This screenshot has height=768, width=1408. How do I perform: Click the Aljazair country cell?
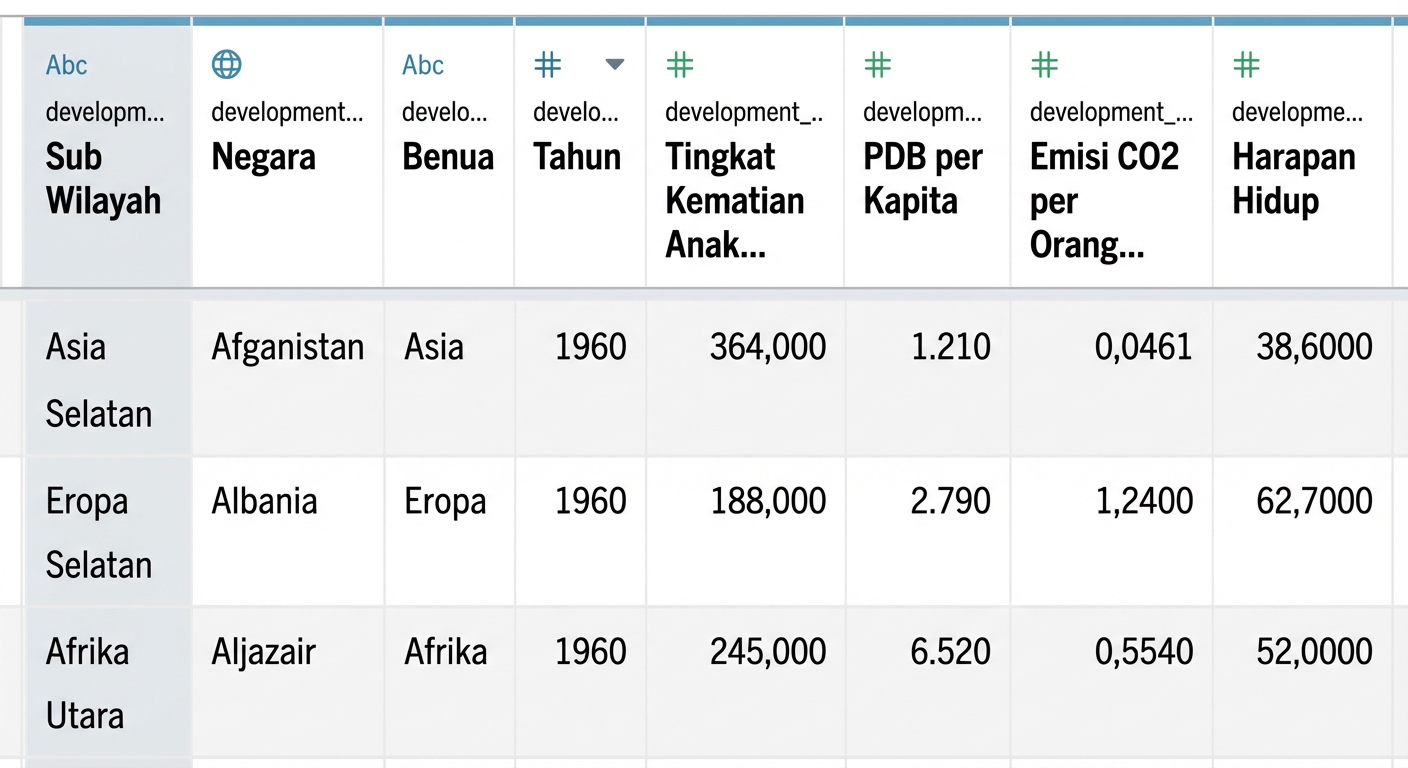[x=264, y=652]
